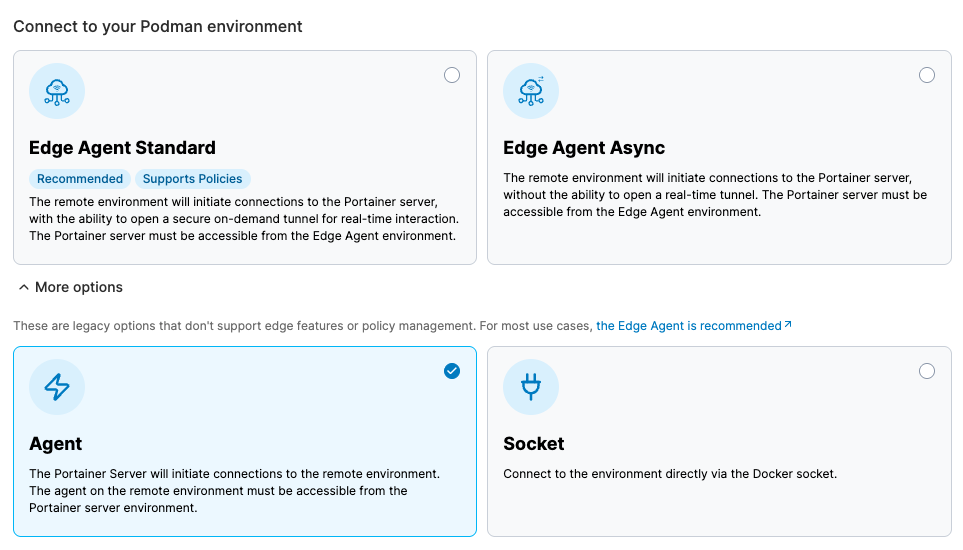The height and width of the screenshot is (550, 963).
Task: Click the More options chevron arrow
Action: point(23,287)
